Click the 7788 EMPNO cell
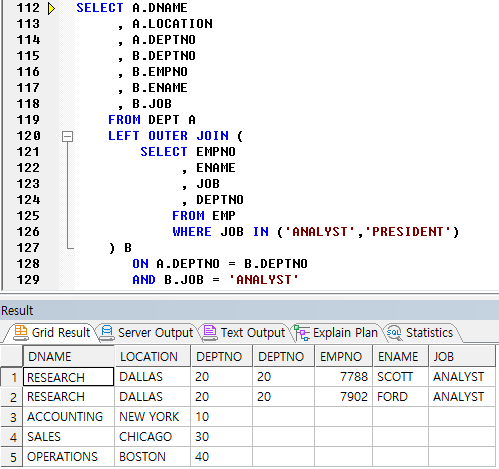This screenshot has width=499, height=469. 344,377
